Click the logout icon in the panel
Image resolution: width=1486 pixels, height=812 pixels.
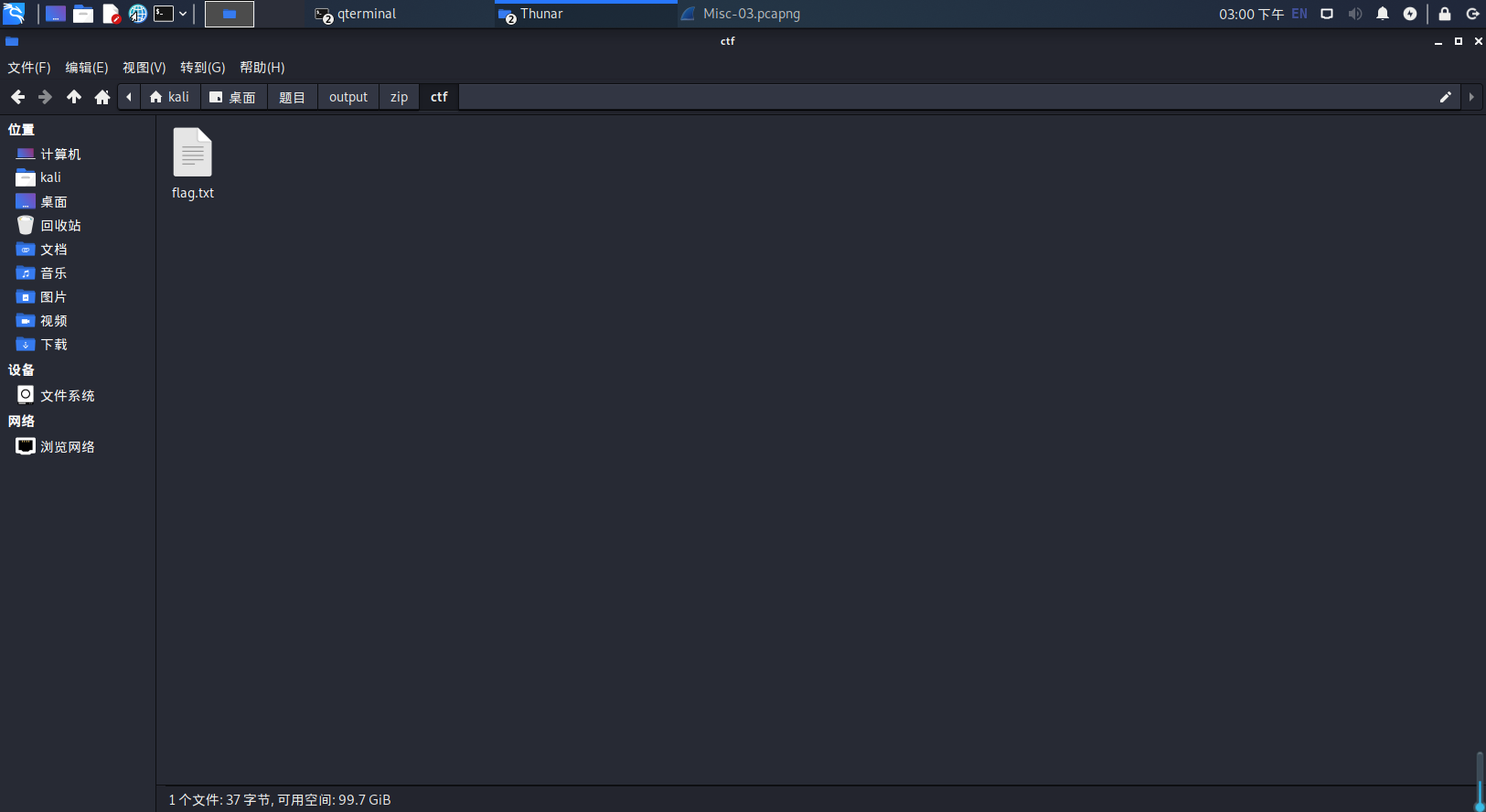1472,14
